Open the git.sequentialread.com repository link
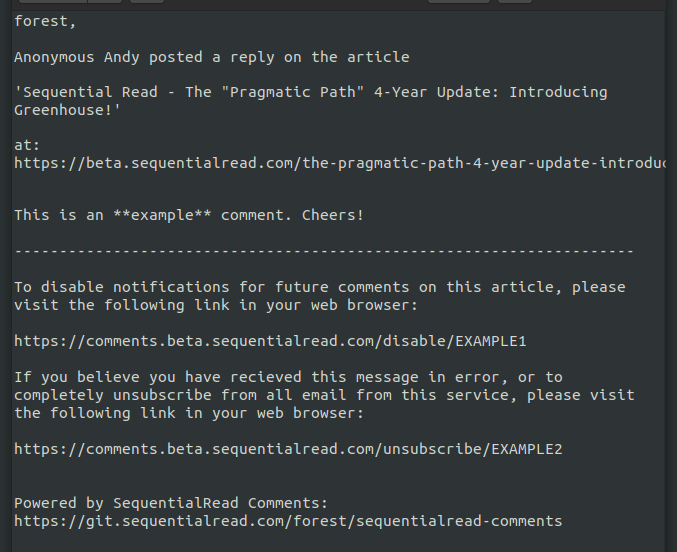 click(288, 521)
